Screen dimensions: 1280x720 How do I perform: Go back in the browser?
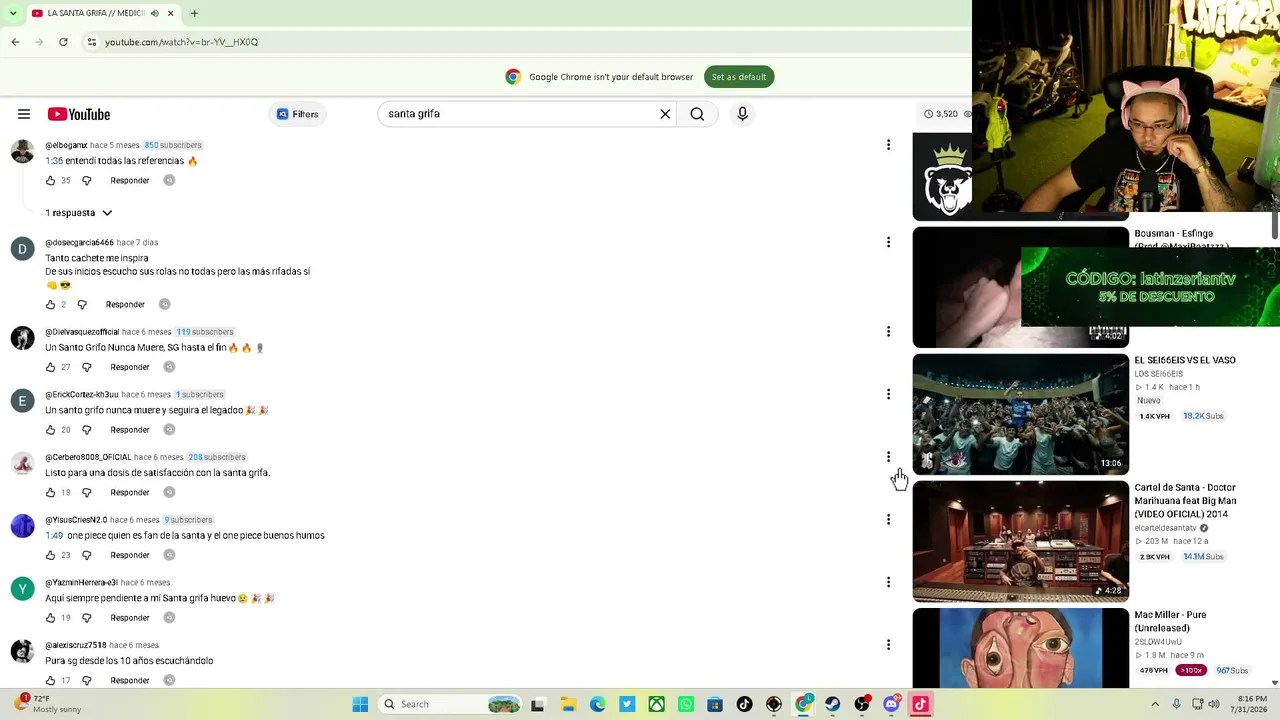click(x=15, y=42)
